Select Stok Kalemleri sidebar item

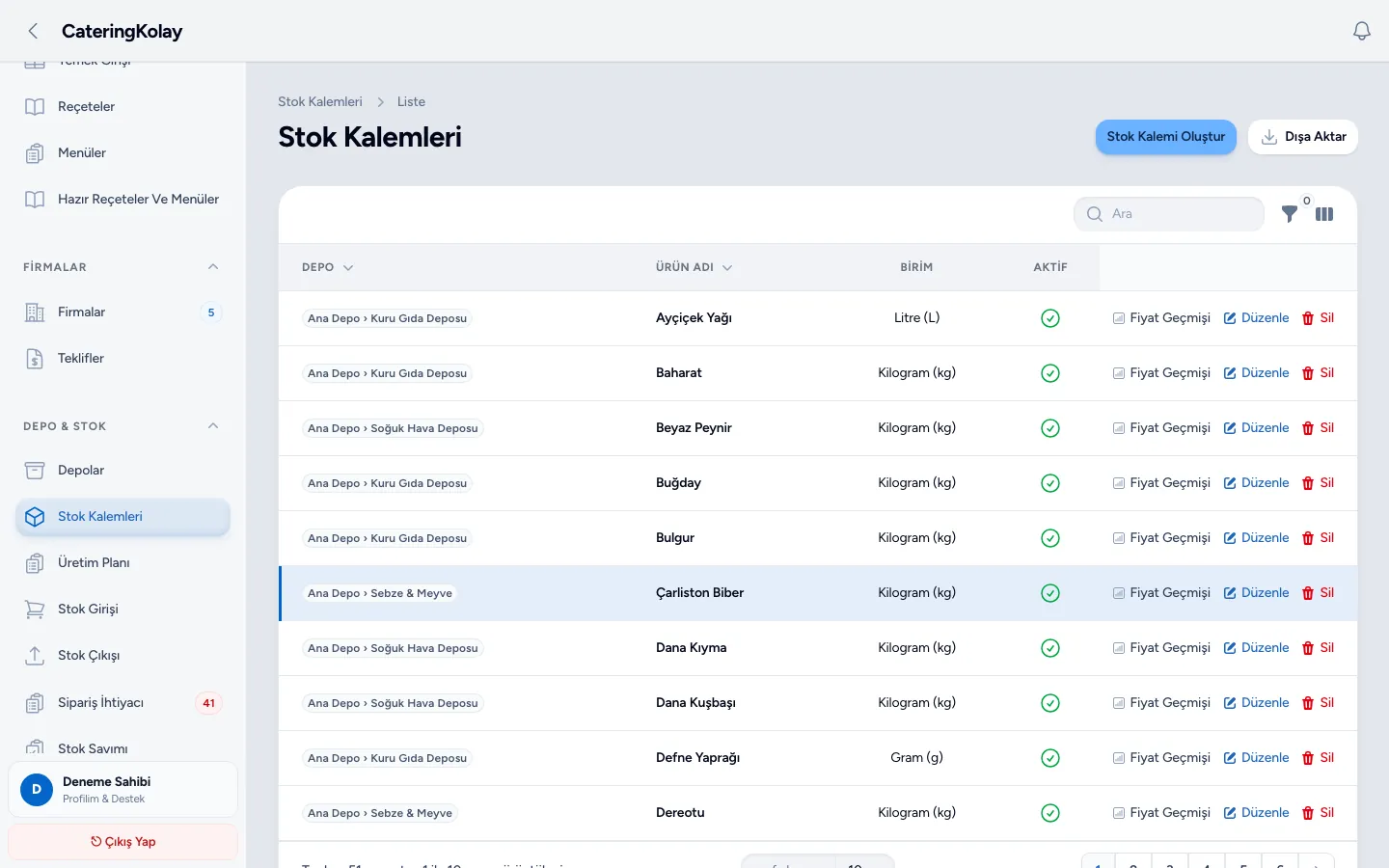tap(123, 517)
